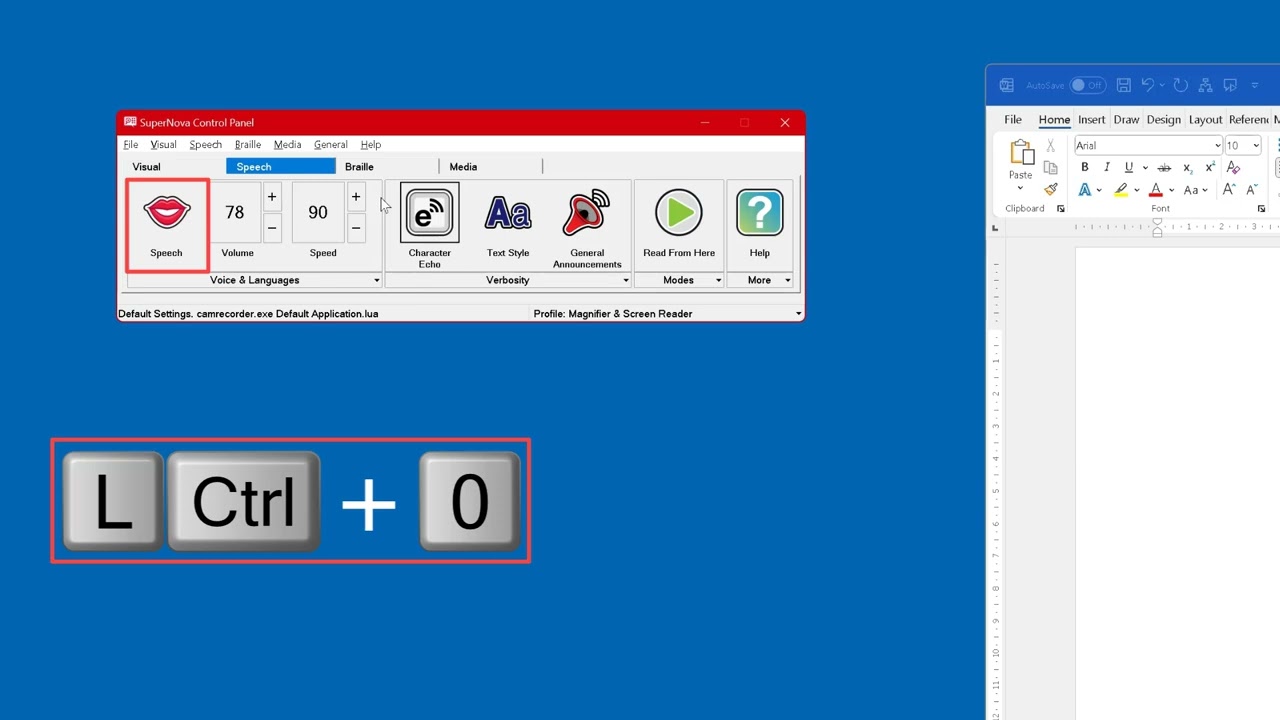Click the Decrease Font Size icon
The width and height of the screenshot is (1280, 720).
click(x=1251, y=190)
